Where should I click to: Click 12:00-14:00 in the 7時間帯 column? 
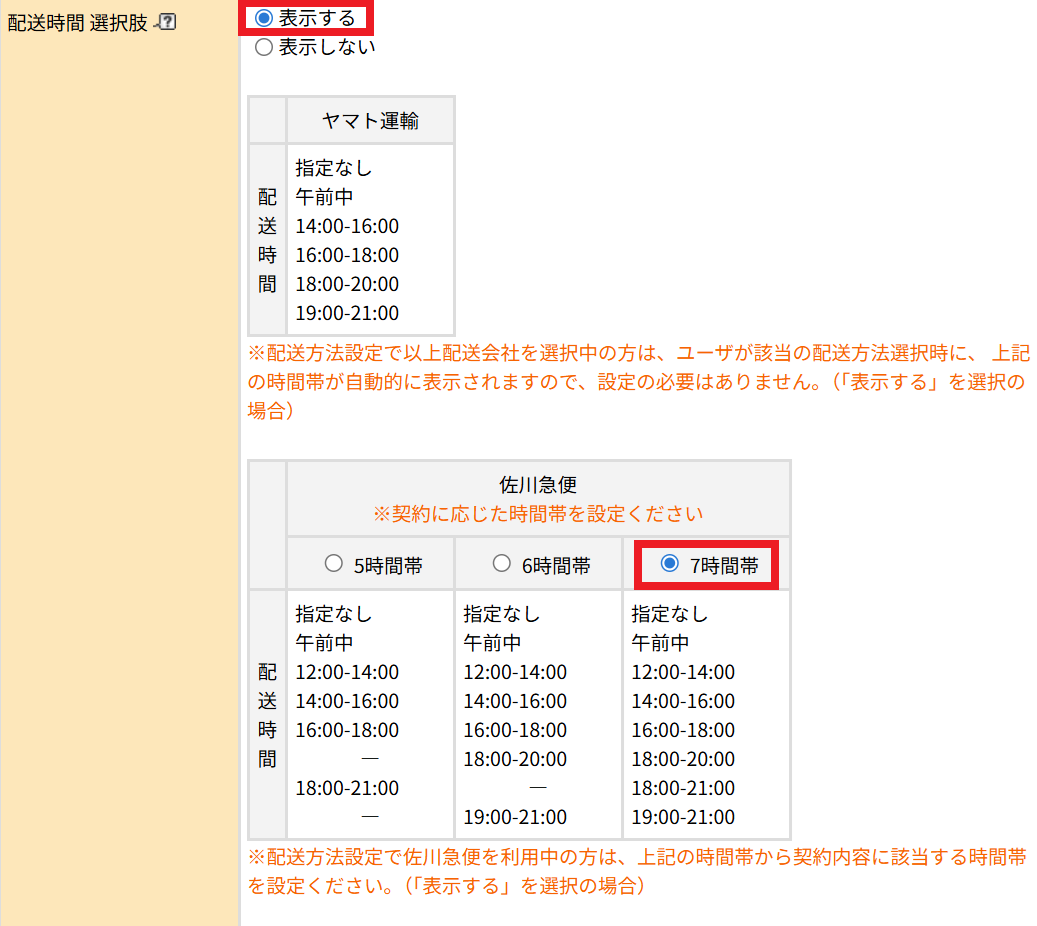683,672
